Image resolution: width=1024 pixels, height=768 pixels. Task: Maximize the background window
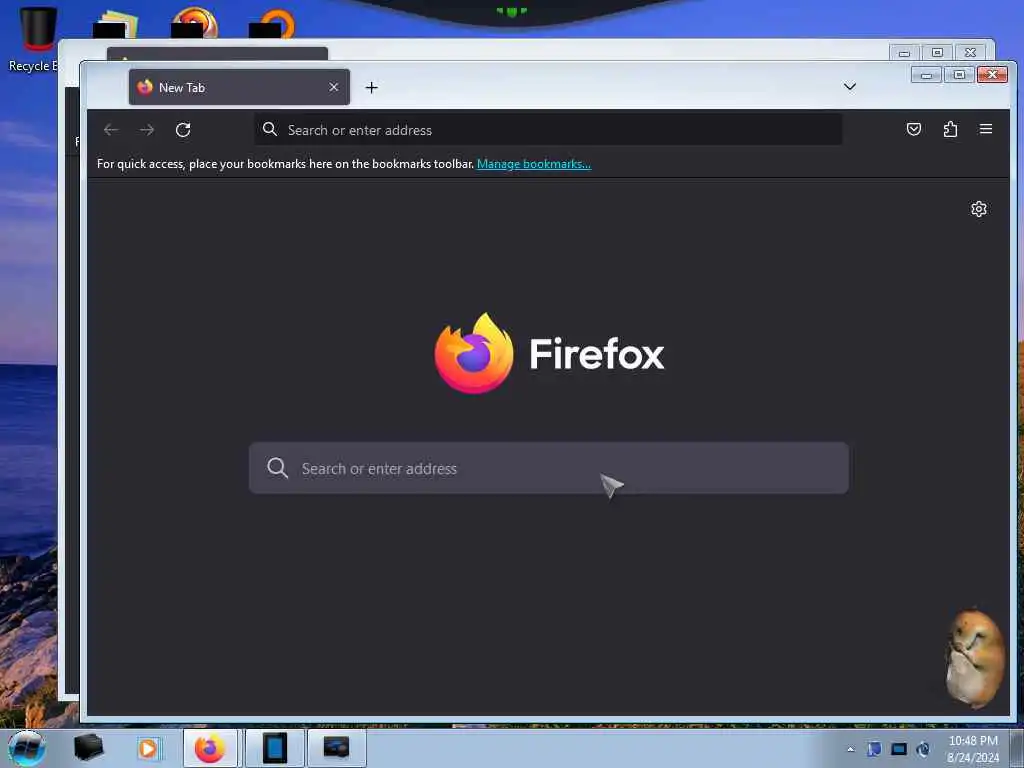[x=937, y=52]
